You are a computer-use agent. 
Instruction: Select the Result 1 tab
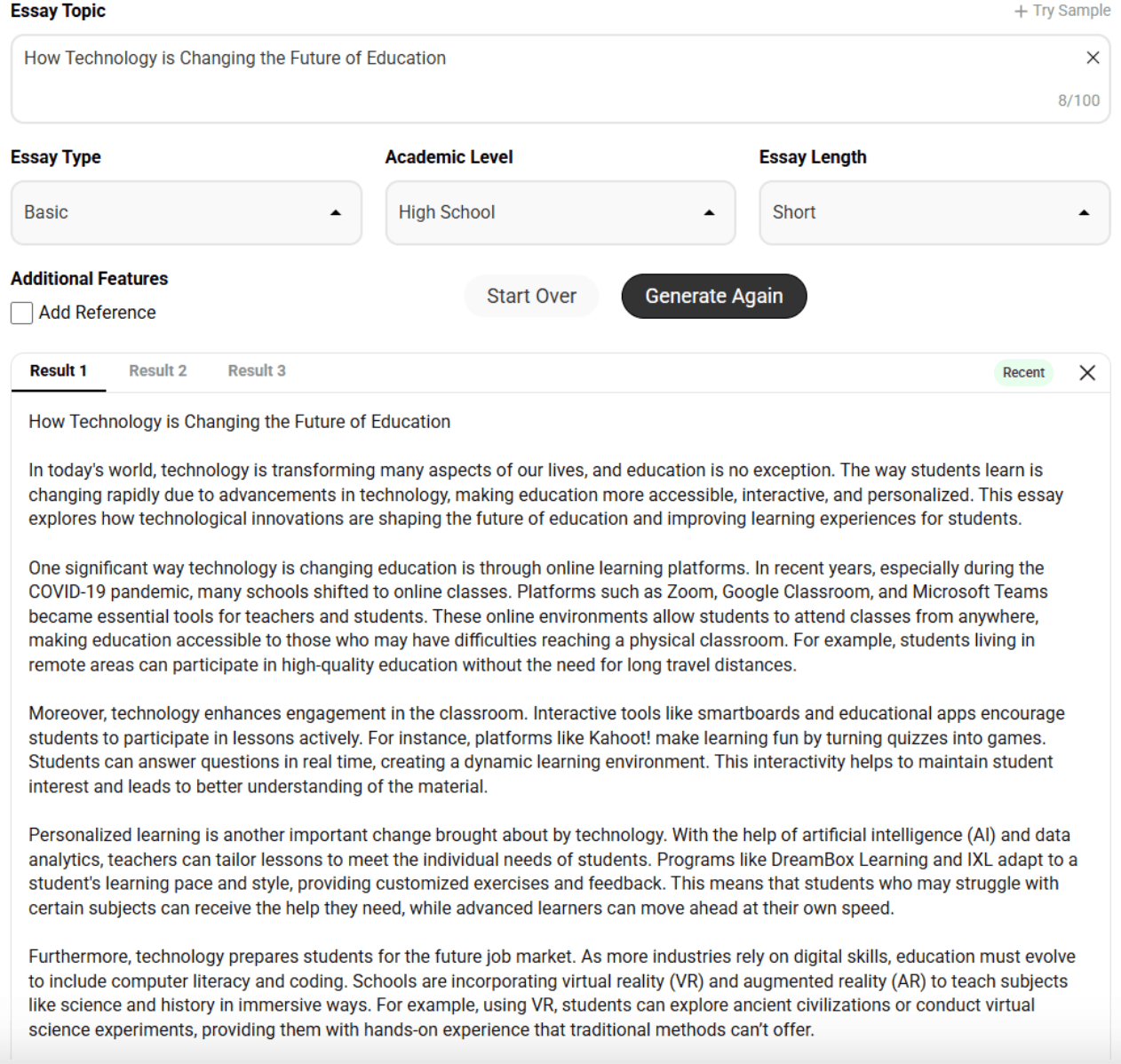point(59,371)
